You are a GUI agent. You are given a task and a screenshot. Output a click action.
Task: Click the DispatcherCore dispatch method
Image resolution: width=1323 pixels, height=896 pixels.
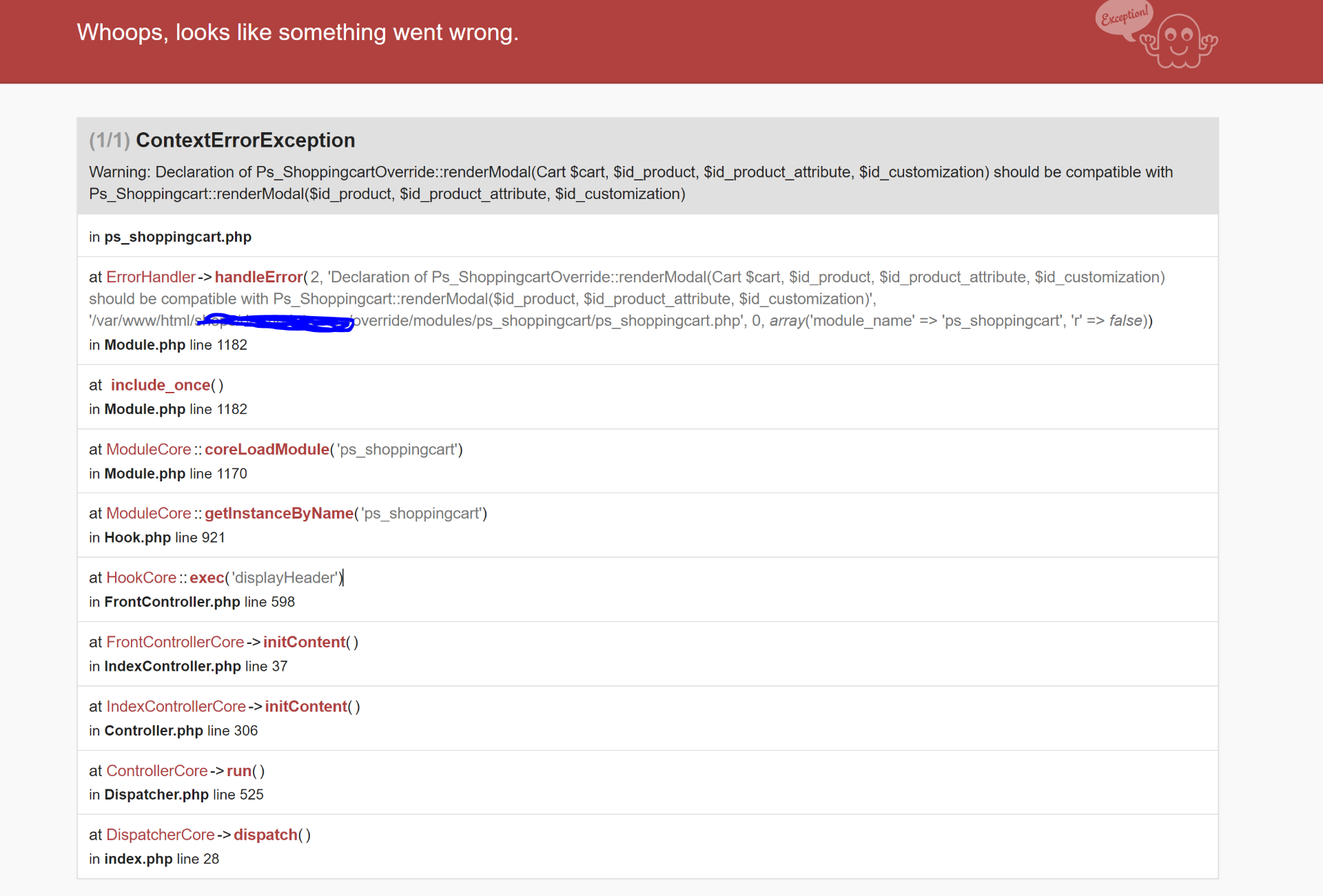pyautogui.click(x=265, y=835)
